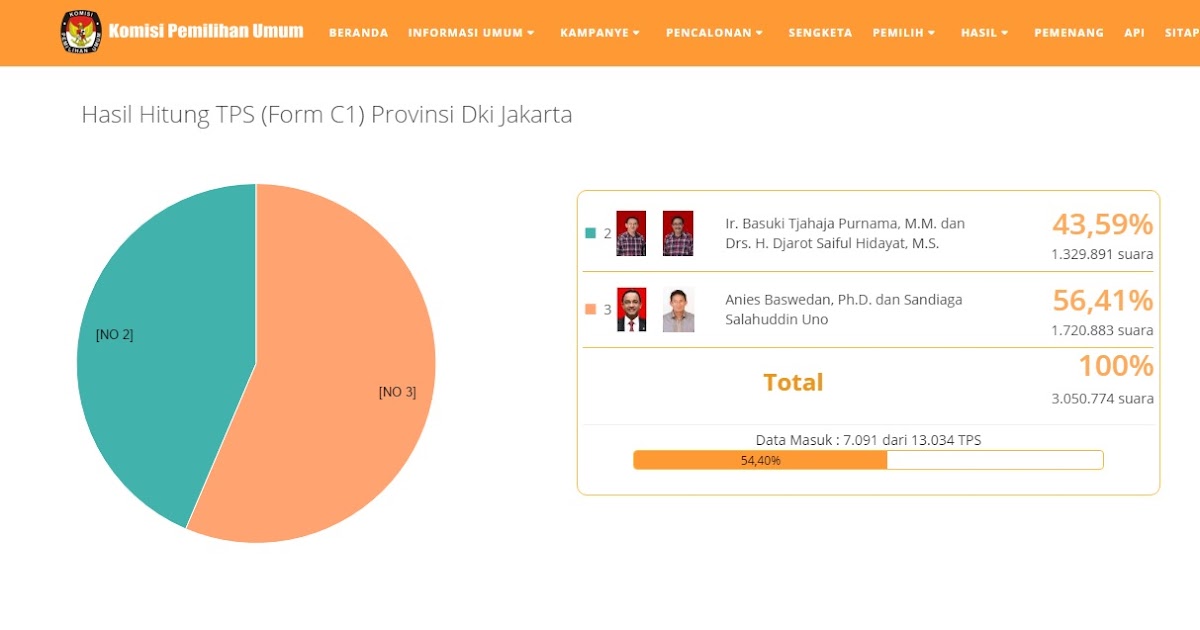Click the Komisi Pemilihan Umum header text
The image size is (1200, 630).
pos(206,30)
